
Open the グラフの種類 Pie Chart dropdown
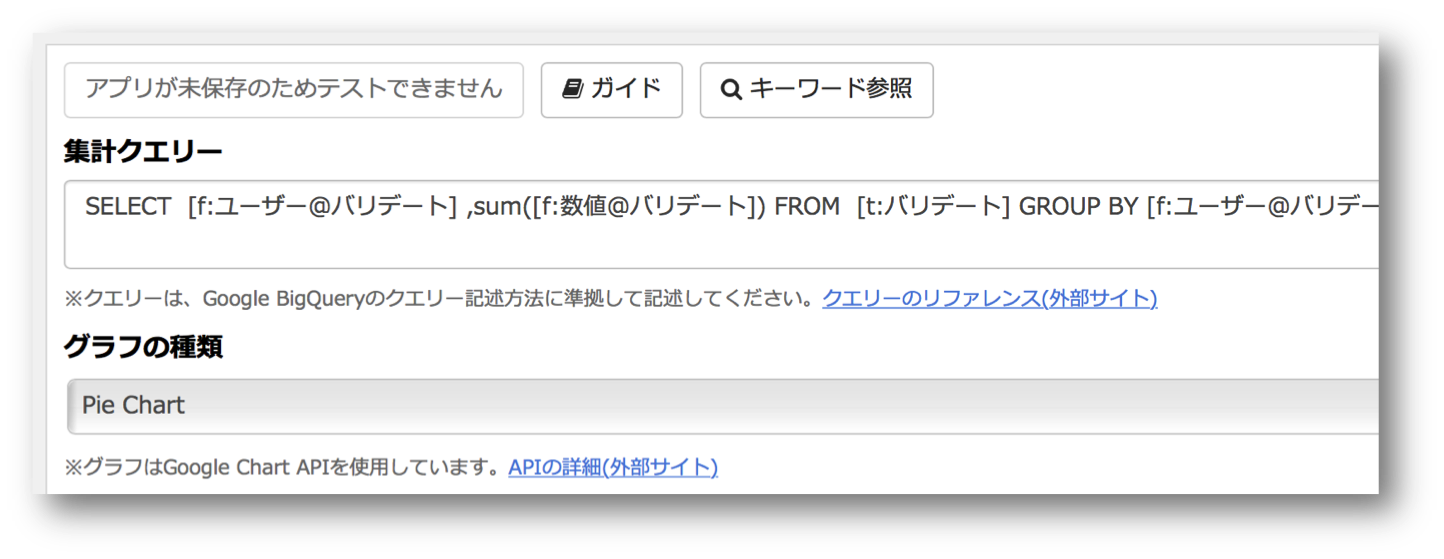(x=722, y=406)
